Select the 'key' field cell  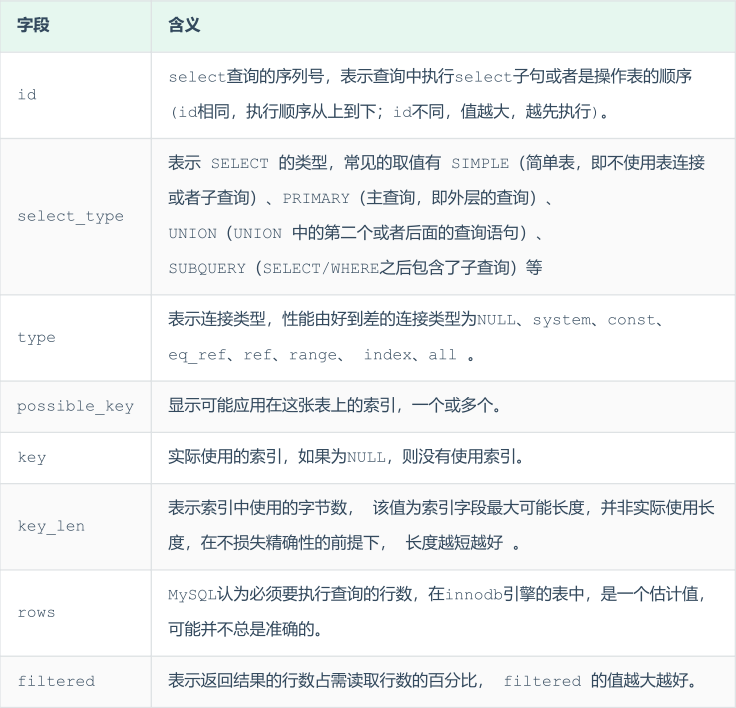click(76, 458)
